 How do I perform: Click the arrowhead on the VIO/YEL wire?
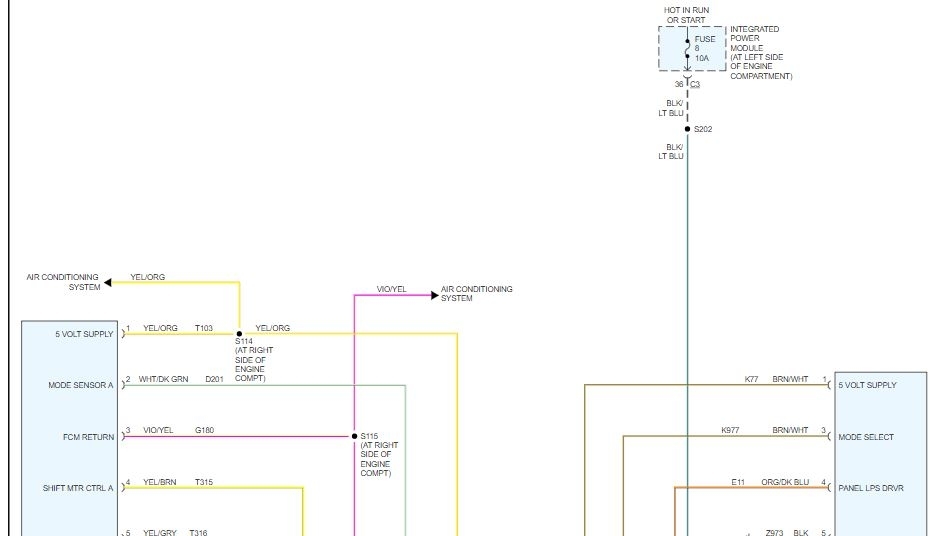coord(434,295)
